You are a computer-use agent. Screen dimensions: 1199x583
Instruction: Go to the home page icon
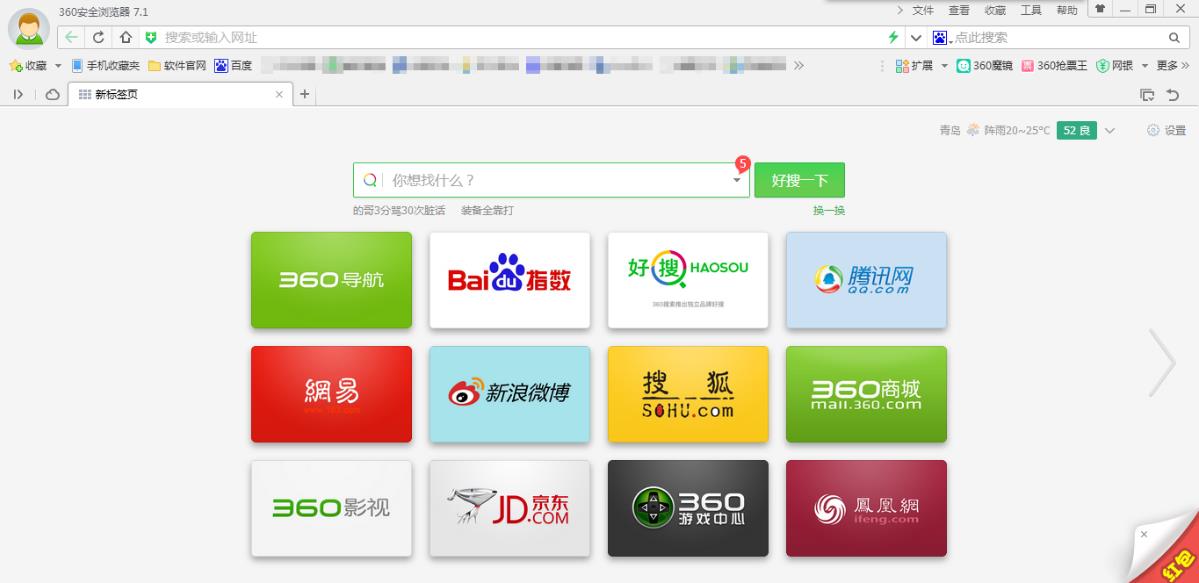125,37
